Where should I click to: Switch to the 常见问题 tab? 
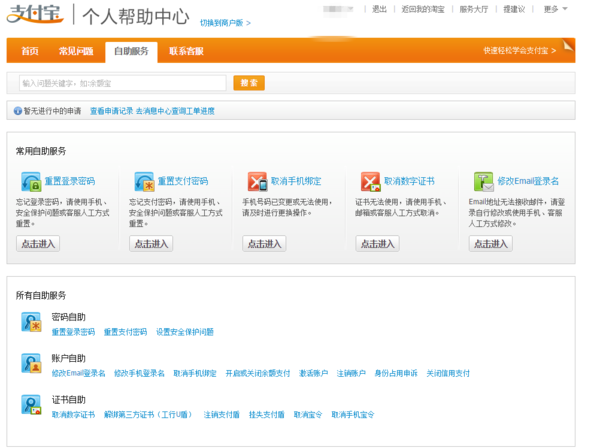(x=76, y=51)
